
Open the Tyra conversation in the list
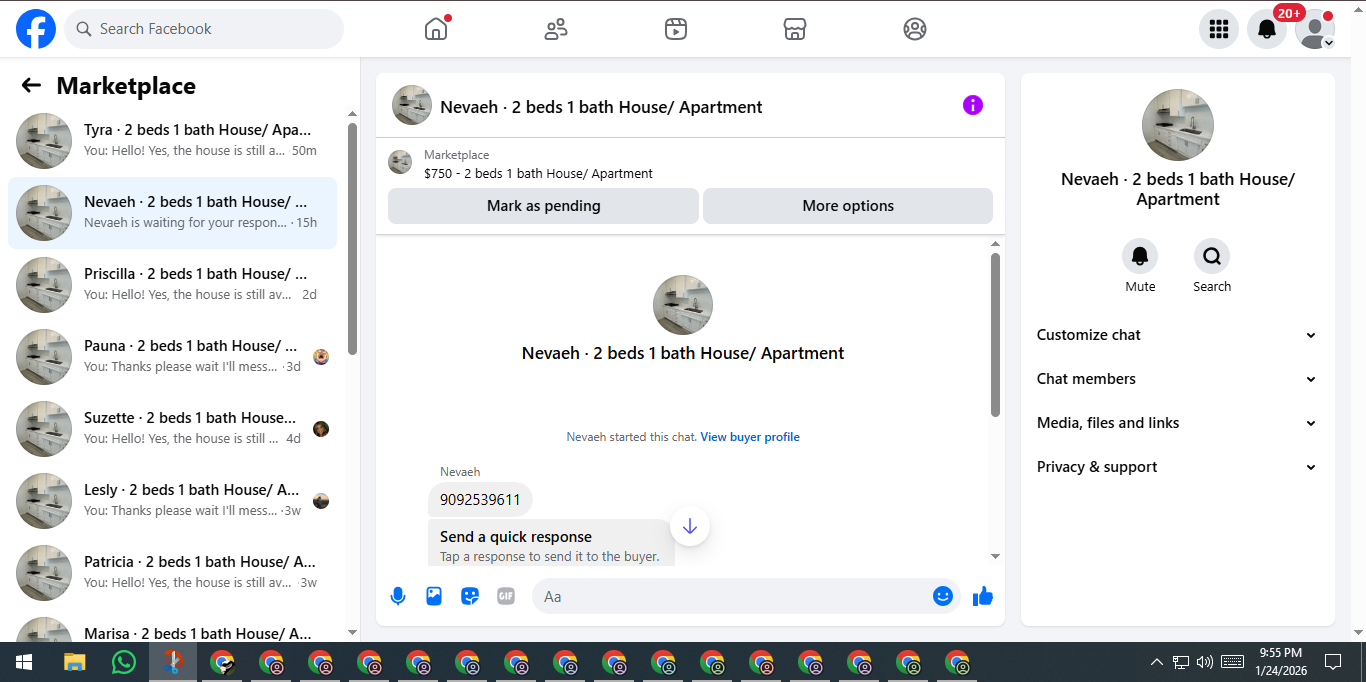(172, 141)
